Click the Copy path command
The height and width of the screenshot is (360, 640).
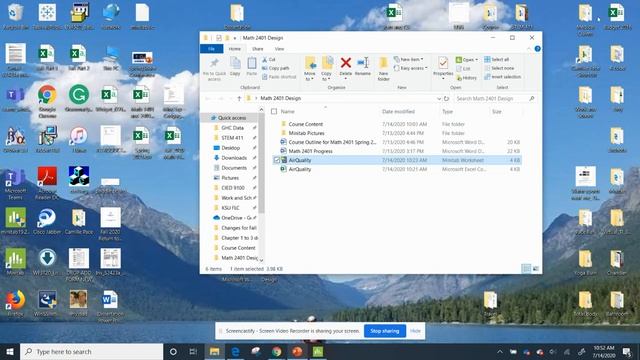(x=276, y=68)
